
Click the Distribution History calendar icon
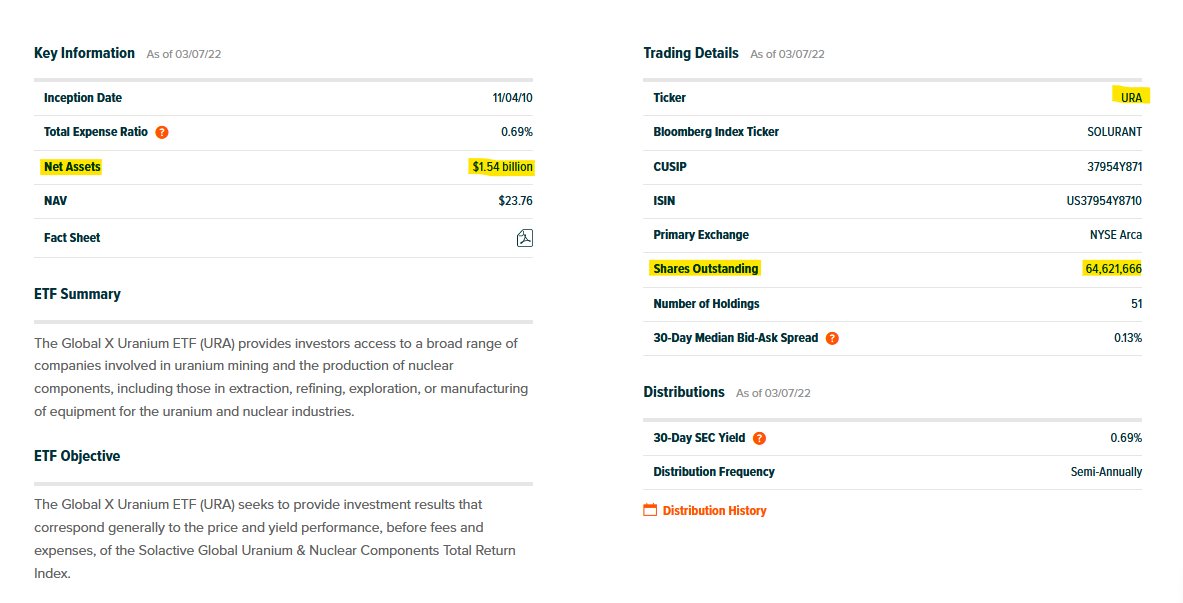click(650, 510)
